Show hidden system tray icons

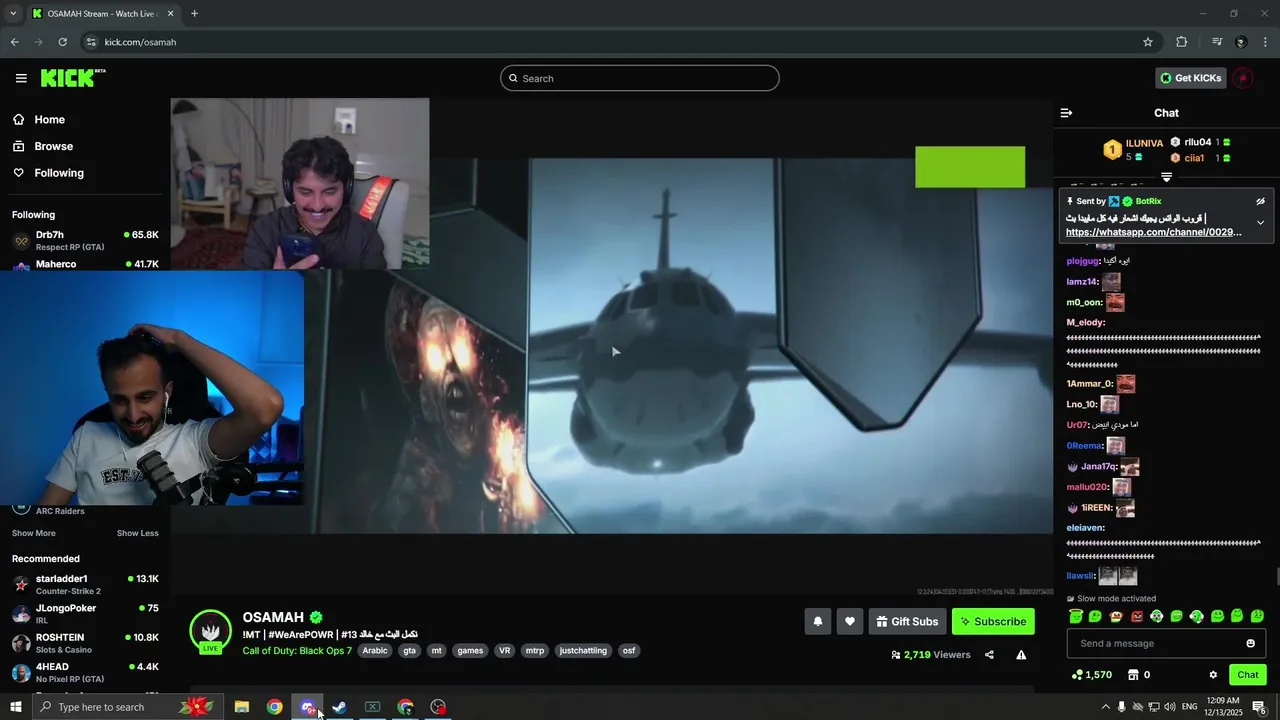coord(1105,707)
